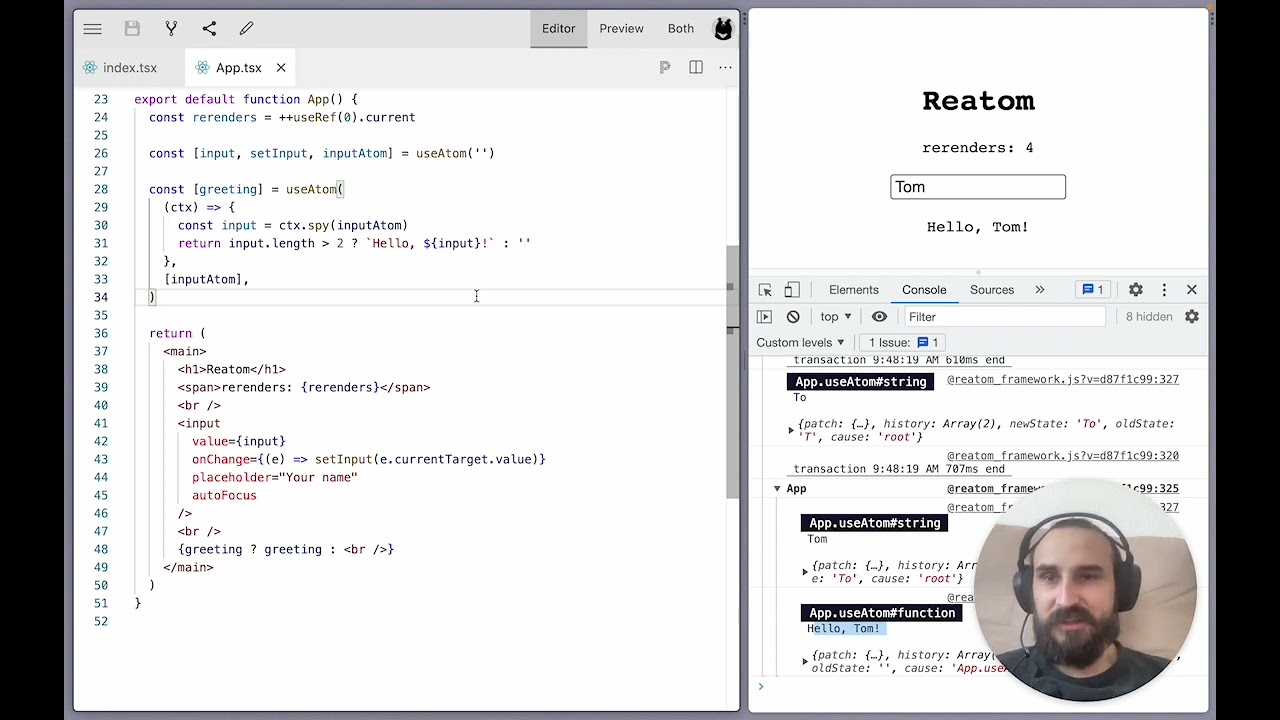This screenshot has width=1280, height=720.
Task: Clear the console
Action: point(793,317)
